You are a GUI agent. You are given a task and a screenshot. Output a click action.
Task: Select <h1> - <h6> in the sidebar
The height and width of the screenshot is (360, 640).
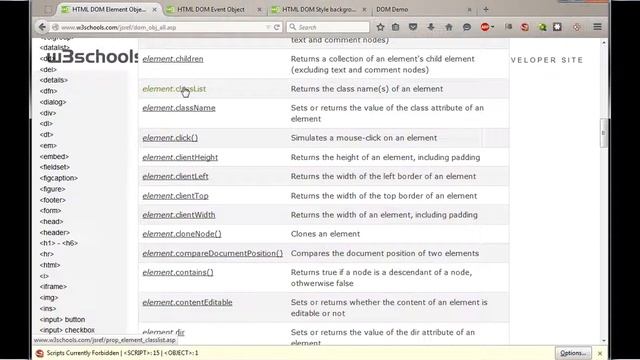(x=58, y=243)
